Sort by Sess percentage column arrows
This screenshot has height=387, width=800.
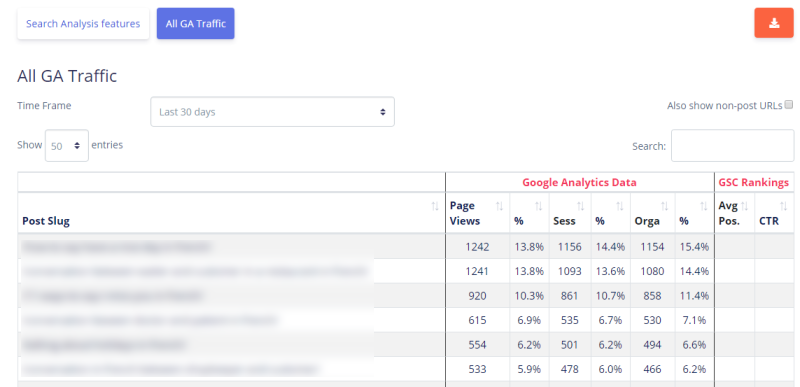(619, 206)
